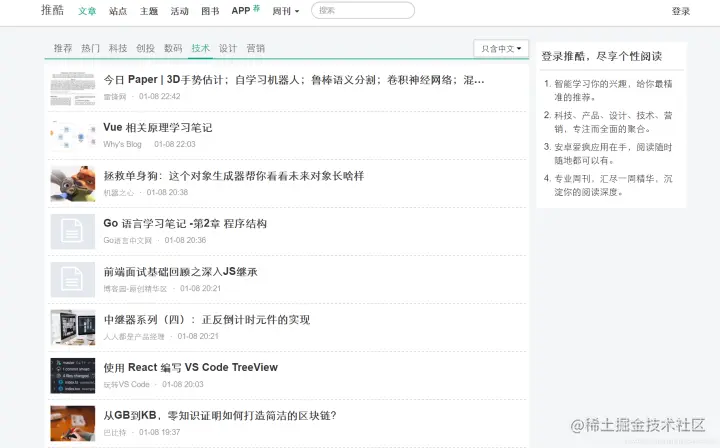Screen dimensions: 720x448
Task: Open the 主题 navigation item
Action: click(x=149, y=11)
